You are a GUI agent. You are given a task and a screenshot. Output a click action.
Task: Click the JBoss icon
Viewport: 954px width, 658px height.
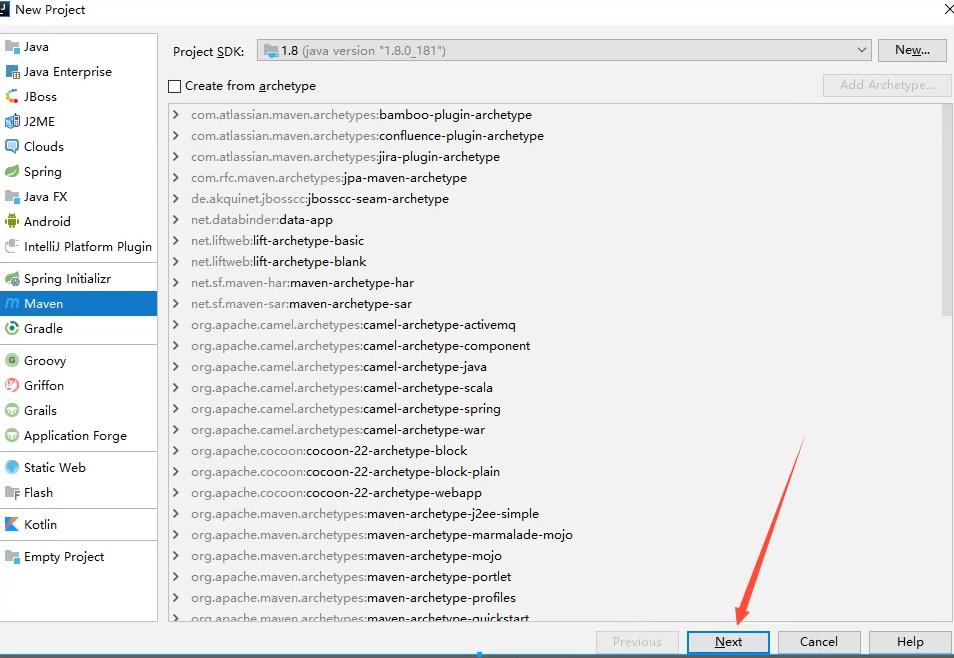pyautogui.click(x=12, y=97)
